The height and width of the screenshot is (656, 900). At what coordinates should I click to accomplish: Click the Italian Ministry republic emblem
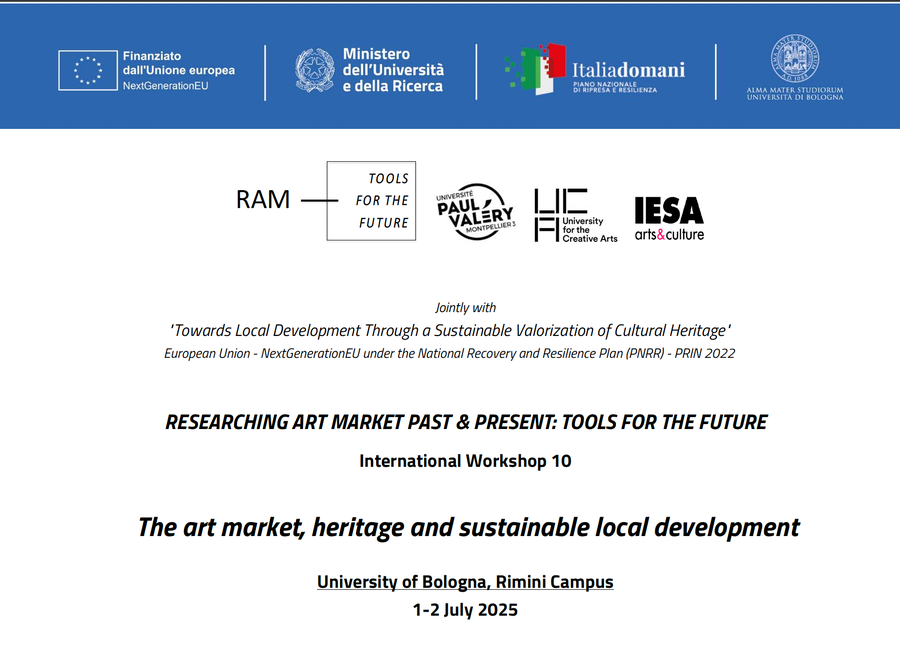314,71
